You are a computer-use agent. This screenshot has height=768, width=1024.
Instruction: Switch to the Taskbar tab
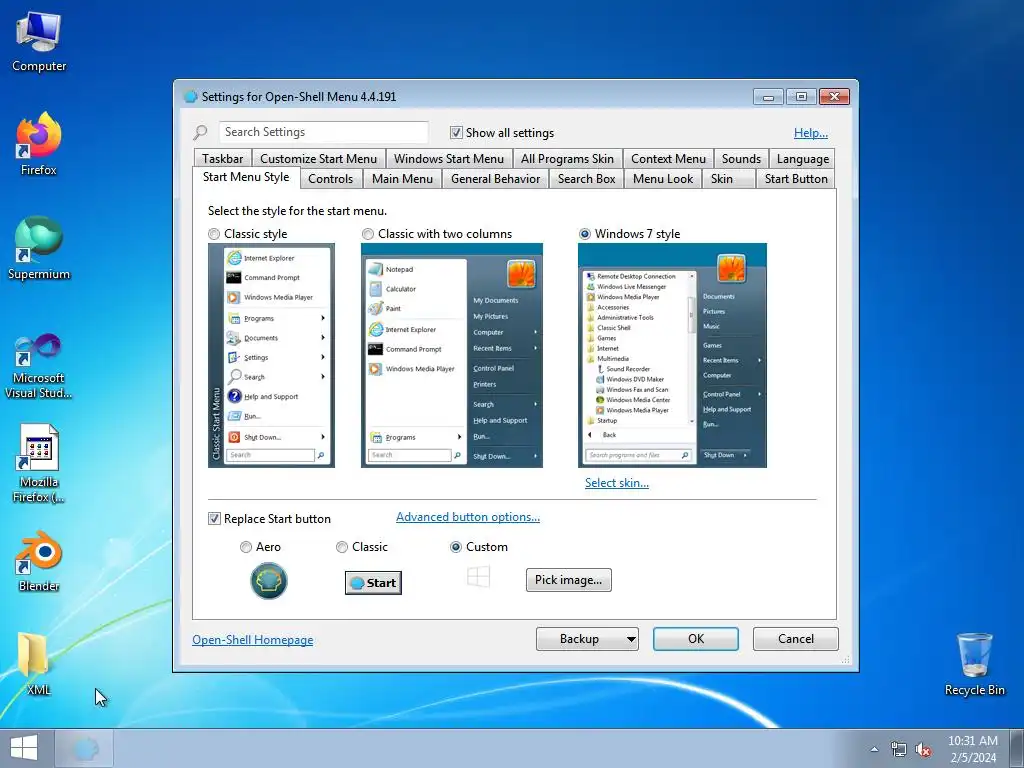pyautogui.click(x=222, y=159)
